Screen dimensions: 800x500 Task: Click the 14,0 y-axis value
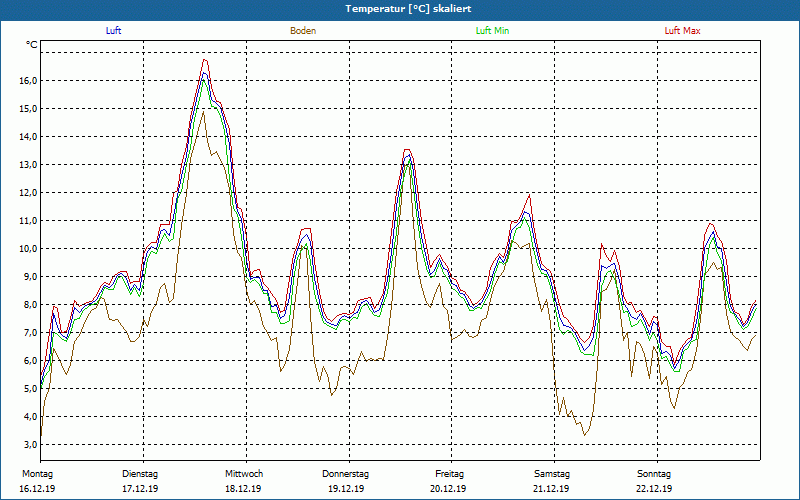pyautogui.click(x=28, y=137)
